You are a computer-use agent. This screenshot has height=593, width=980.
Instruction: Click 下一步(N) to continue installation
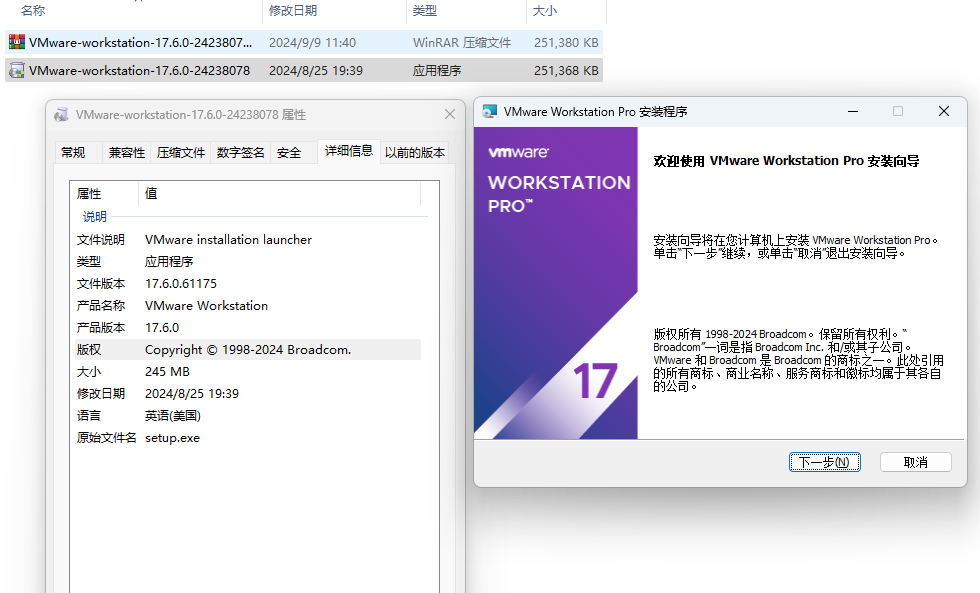pyautogui.click(x=824, y=462)
